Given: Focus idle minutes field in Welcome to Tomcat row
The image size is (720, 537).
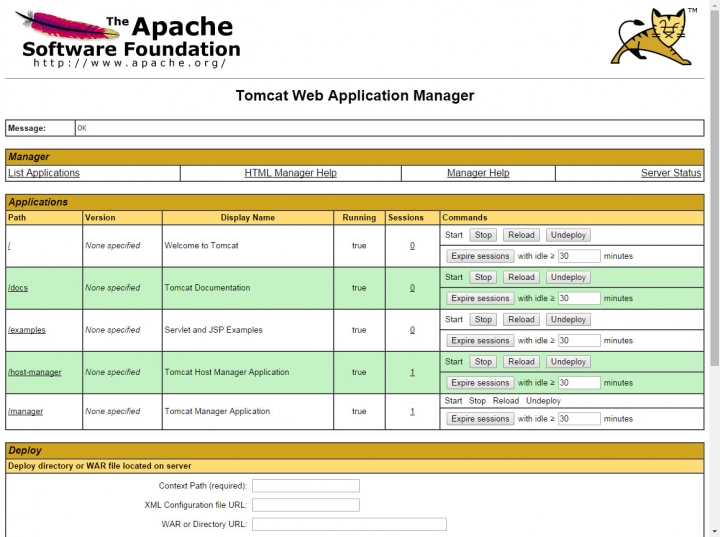Looking at the screenshot, I should coord(579,256).
